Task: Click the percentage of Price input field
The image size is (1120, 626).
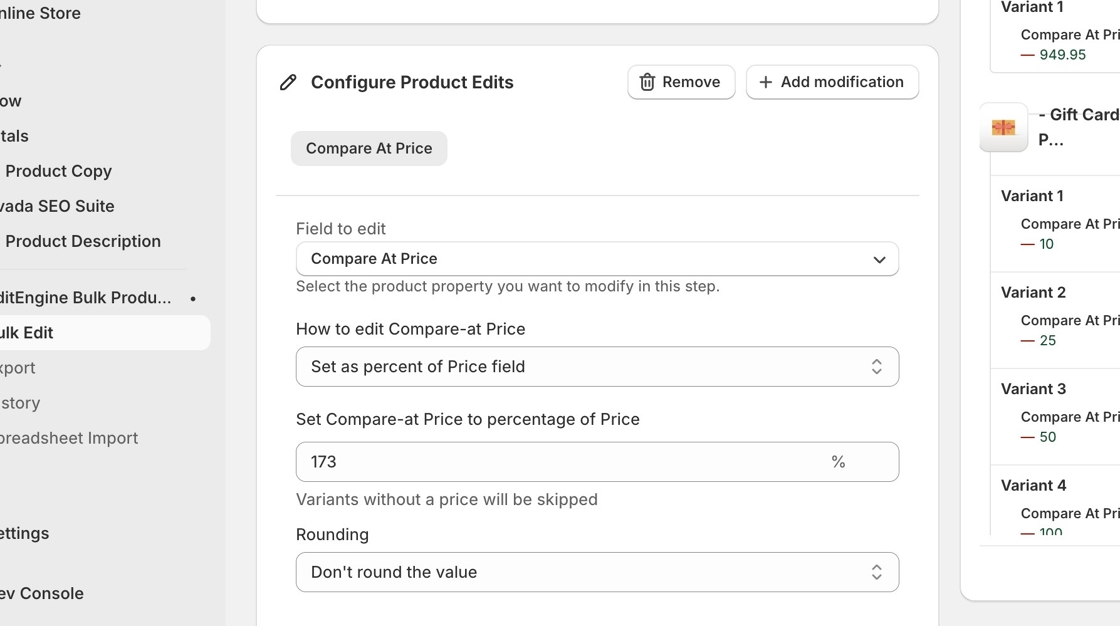Action: [560, 462]
